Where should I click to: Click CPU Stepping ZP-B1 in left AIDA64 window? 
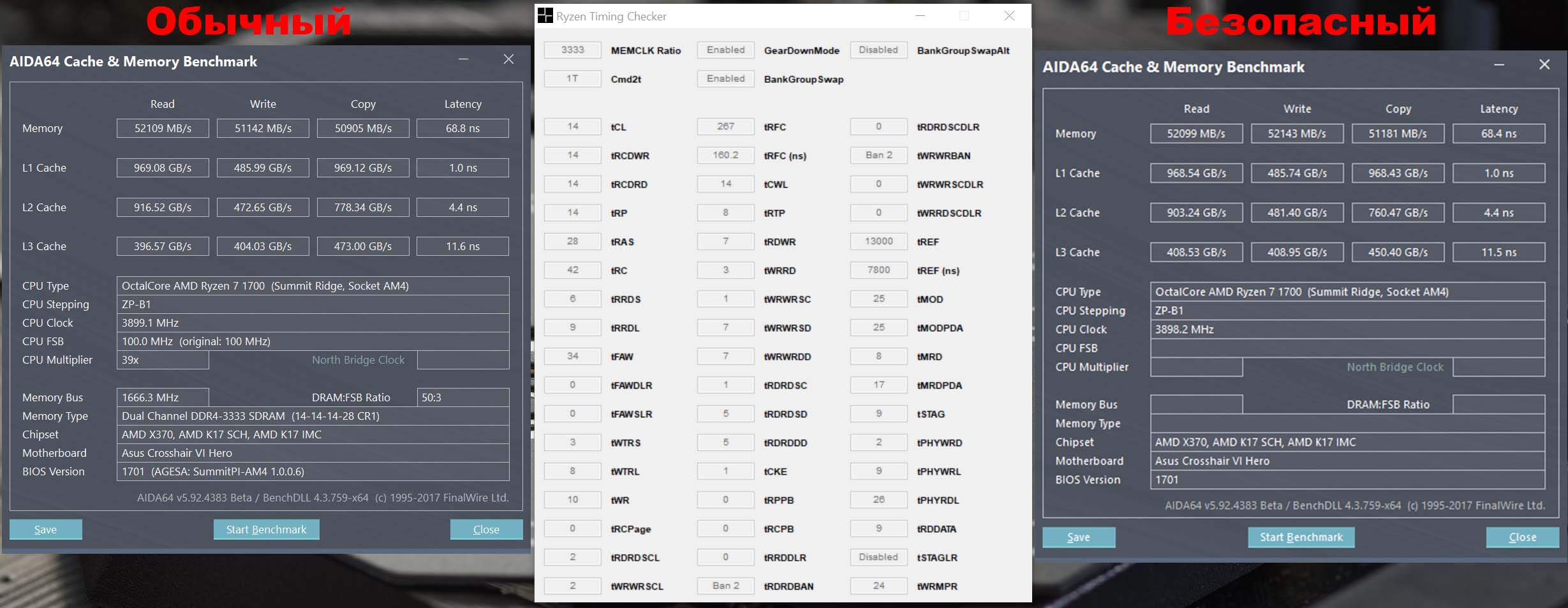[313, 304]
